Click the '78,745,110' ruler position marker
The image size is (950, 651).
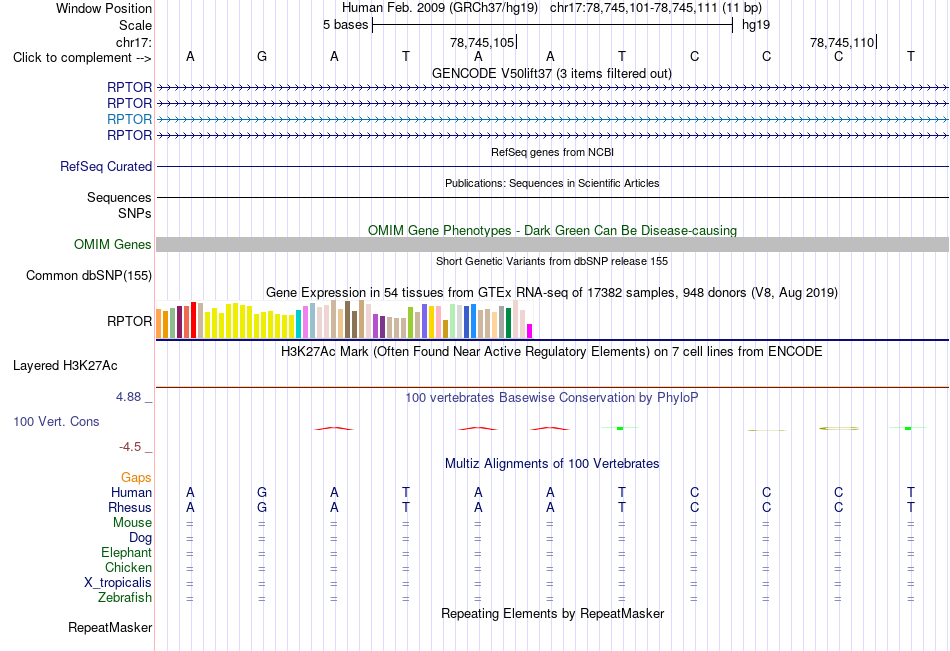(x=842, y=42)
